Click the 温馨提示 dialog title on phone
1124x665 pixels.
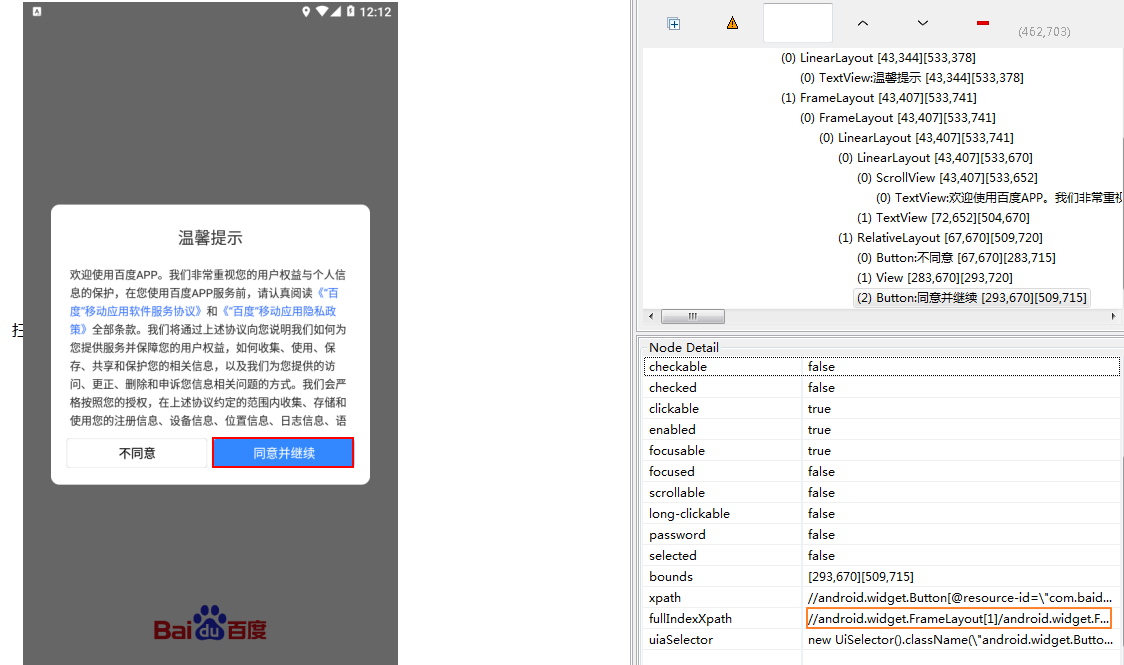tap(210, 238)
